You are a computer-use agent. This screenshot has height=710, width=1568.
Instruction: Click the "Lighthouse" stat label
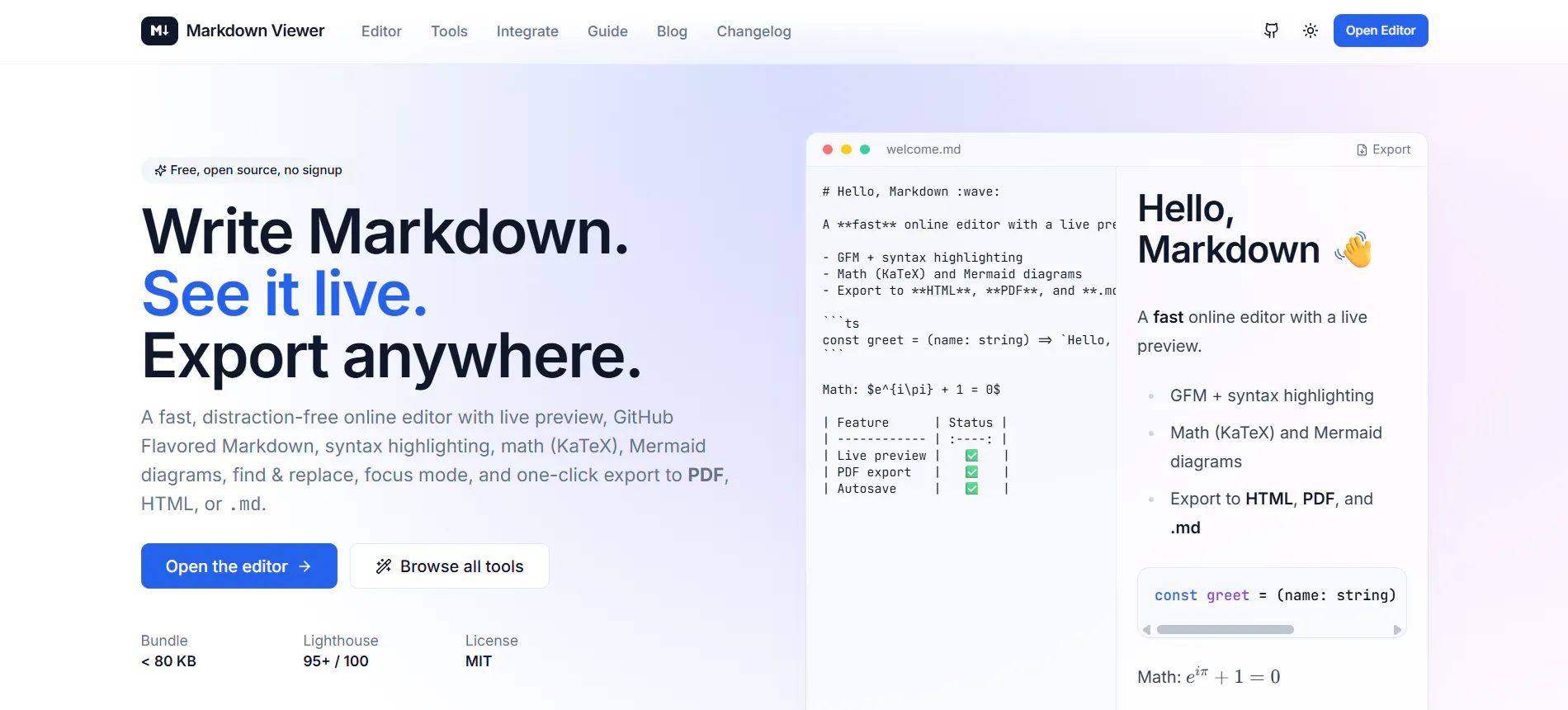[341, 641]
